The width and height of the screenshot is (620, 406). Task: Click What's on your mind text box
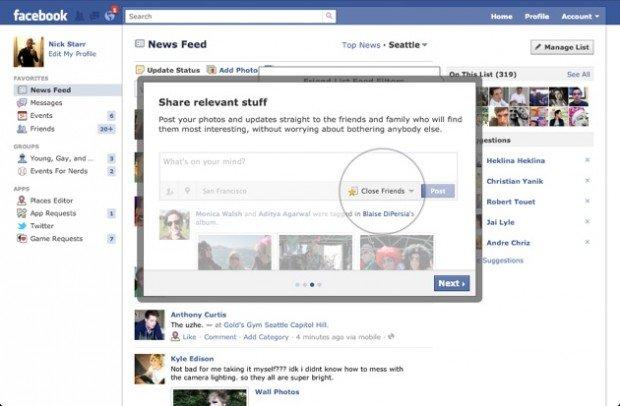(x=308, y=166)
